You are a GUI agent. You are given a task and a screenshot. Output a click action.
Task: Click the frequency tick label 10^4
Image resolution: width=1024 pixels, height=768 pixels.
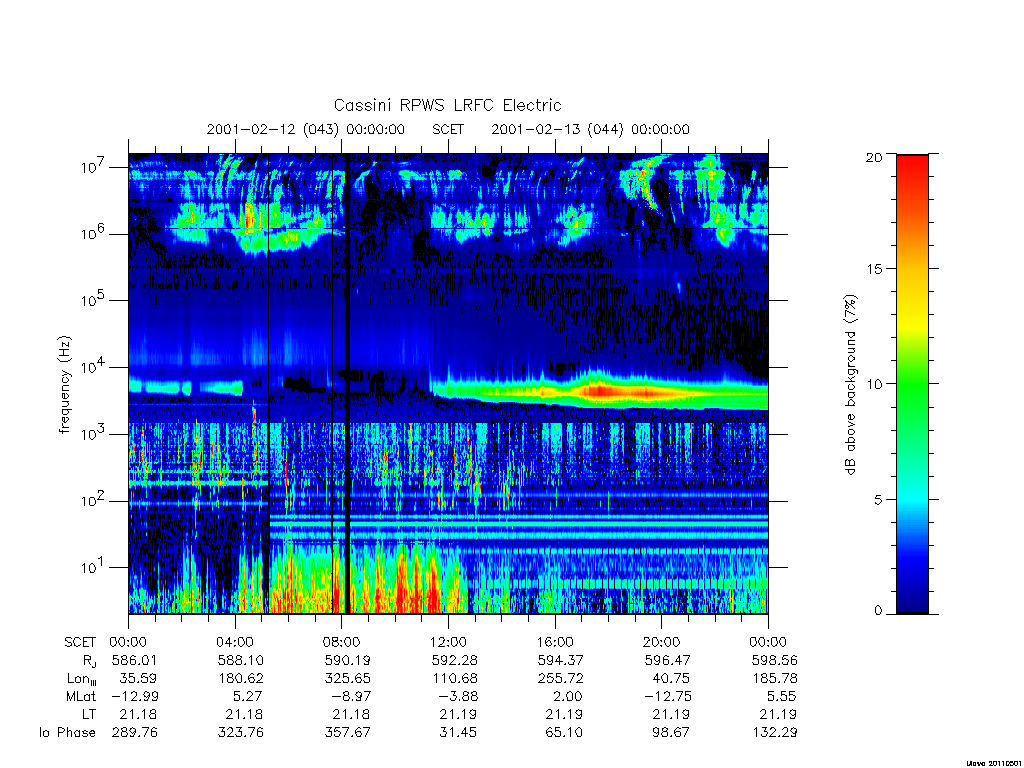94,367
